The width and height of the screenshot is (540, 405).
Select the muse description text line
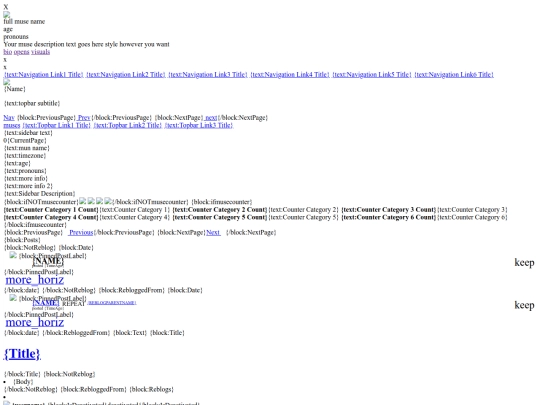pyautogui.click(x=86, y=44)
